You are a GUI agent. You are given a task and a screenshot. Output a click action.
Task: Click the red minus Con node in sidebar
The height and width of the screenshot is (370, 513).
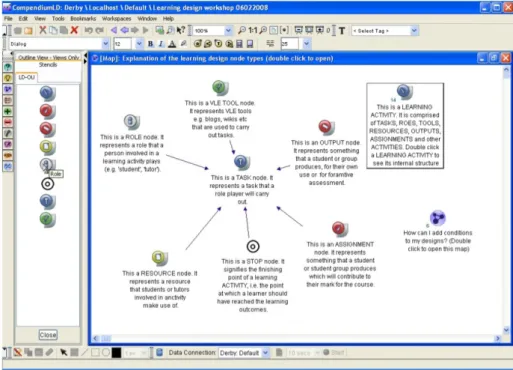coord(8,122)
